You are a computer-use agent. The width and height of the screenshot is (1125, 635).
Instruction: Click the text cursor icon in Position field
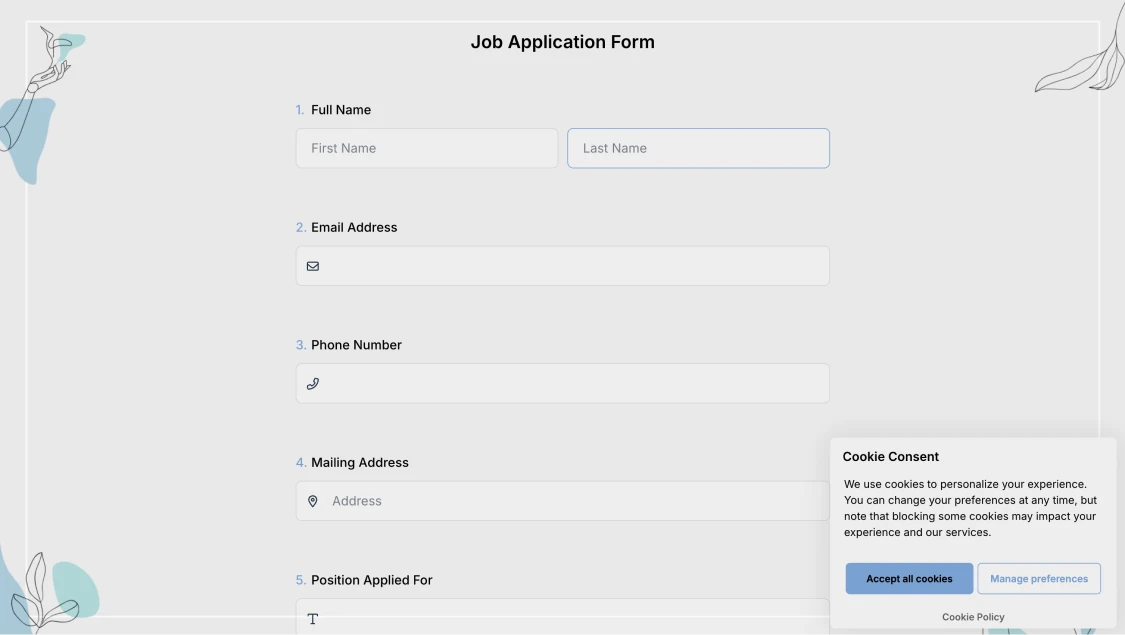tap(312, 619)
